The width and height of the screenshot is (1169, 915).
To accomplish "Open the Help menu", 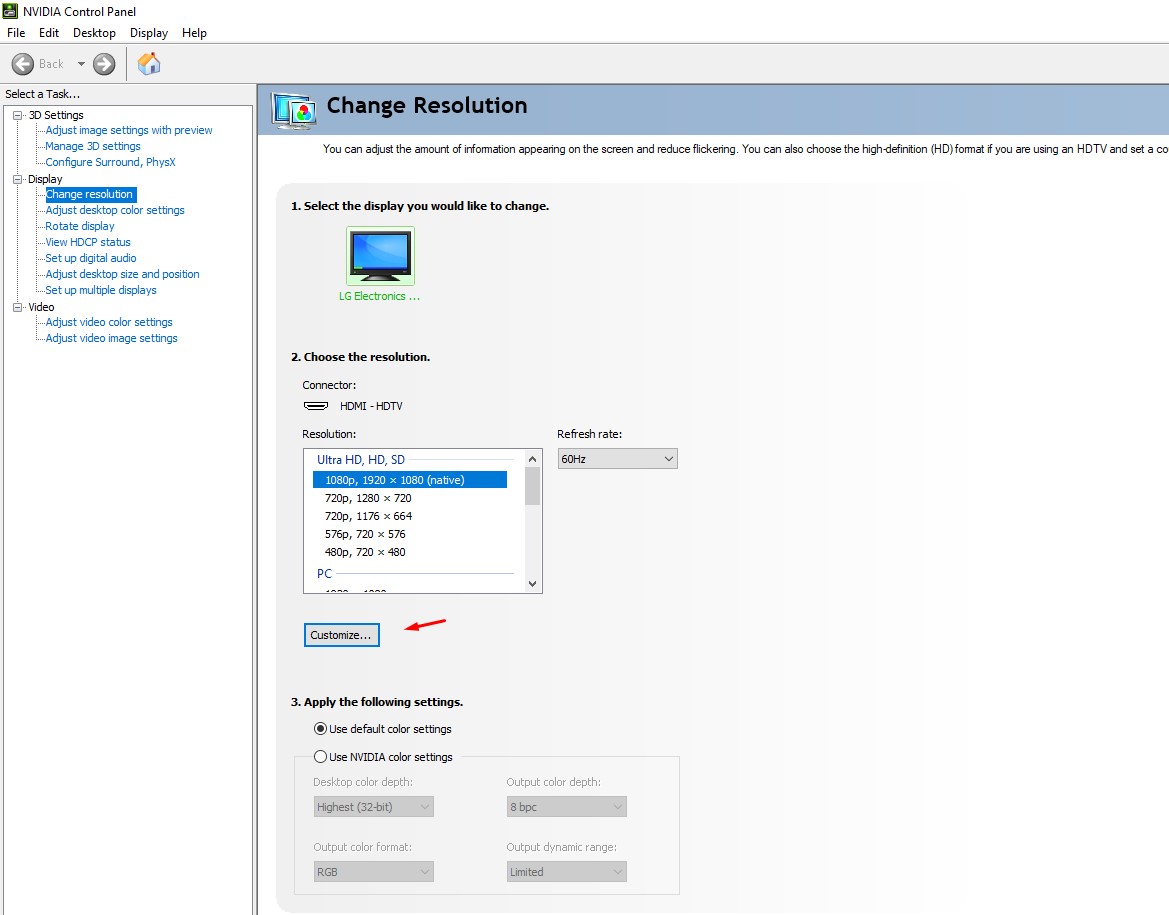I will [x=194, y=33].
